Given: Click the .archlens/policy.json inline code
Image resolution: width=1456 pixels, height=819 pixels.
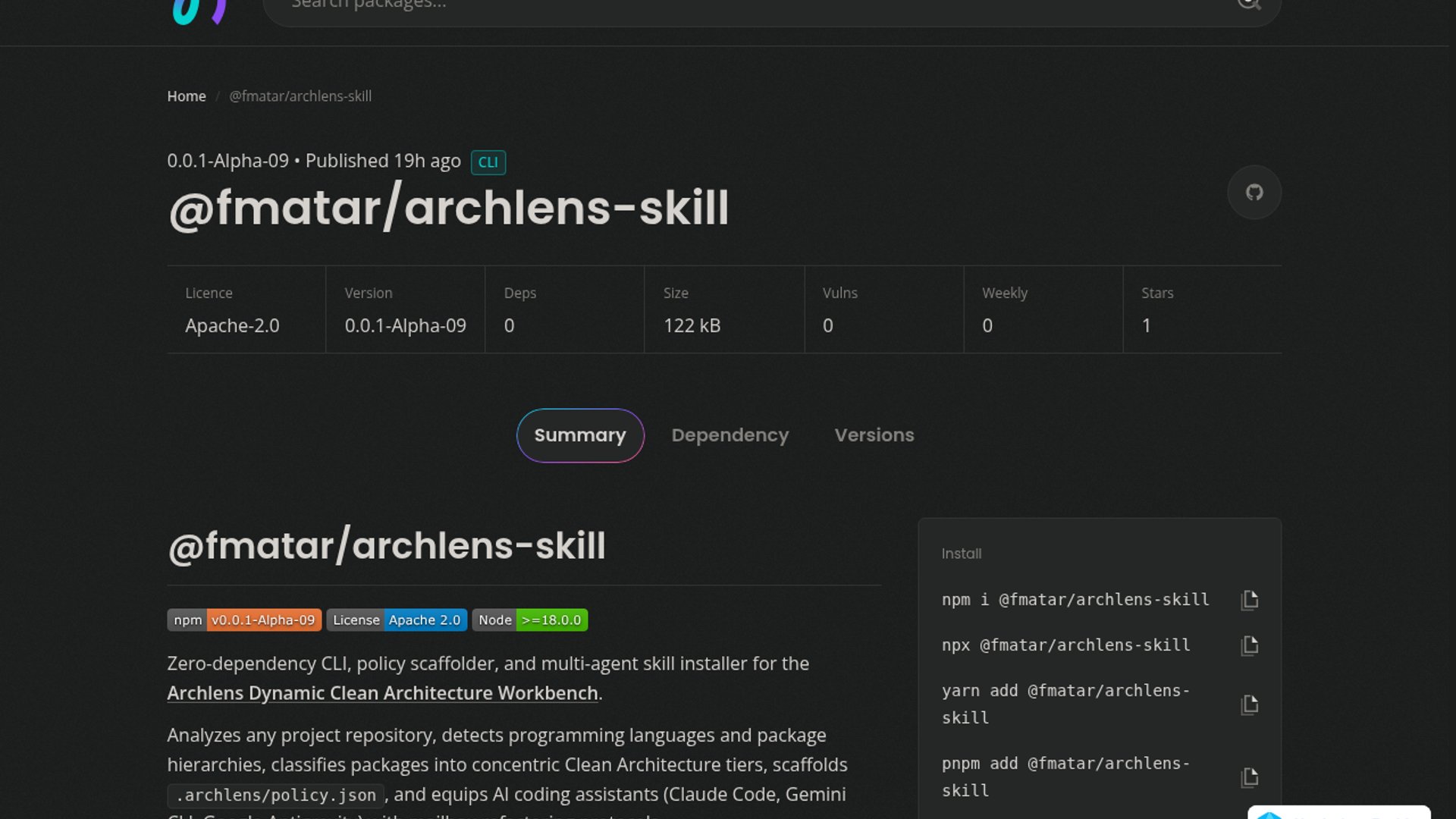Looking at the screenshot, I should coord(276,795).
